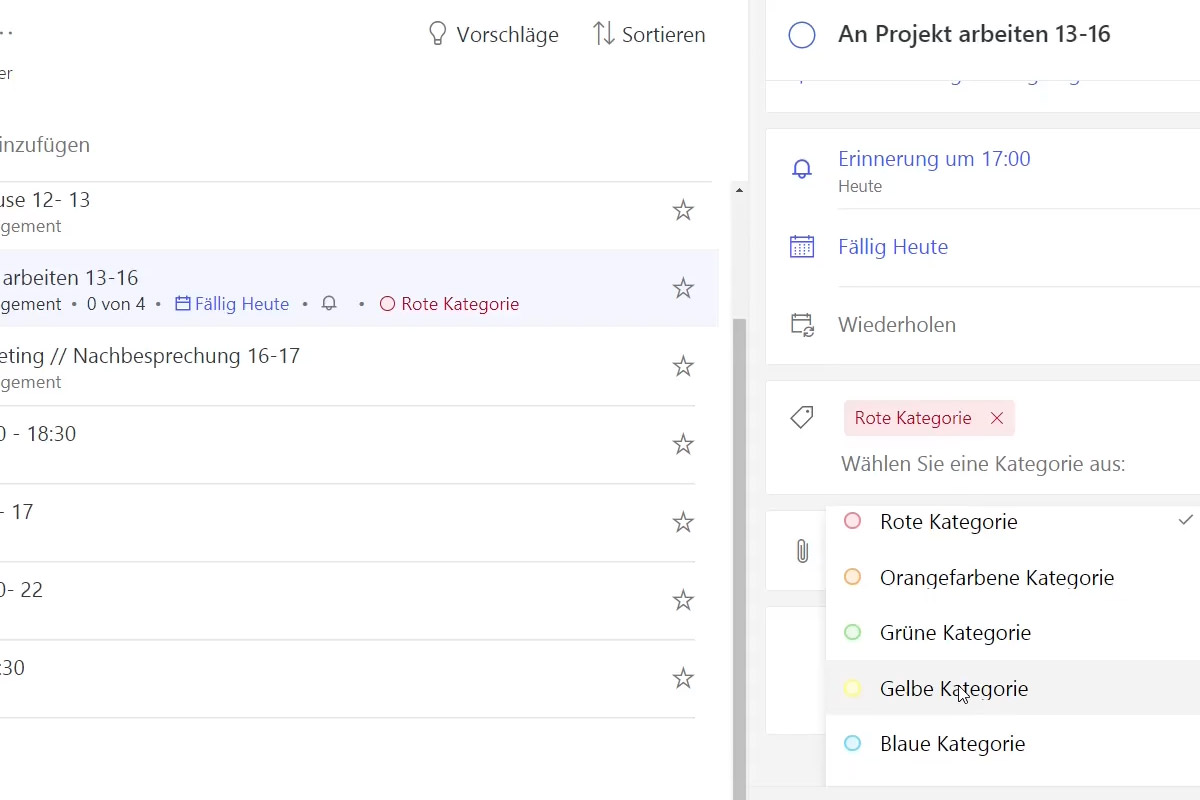Image resolution: width=1200 pixels, height=800 pixels.
Task: Click the calendar icon beside Fällig Heute
Action: pyautogui.click(x=802, y=247)
